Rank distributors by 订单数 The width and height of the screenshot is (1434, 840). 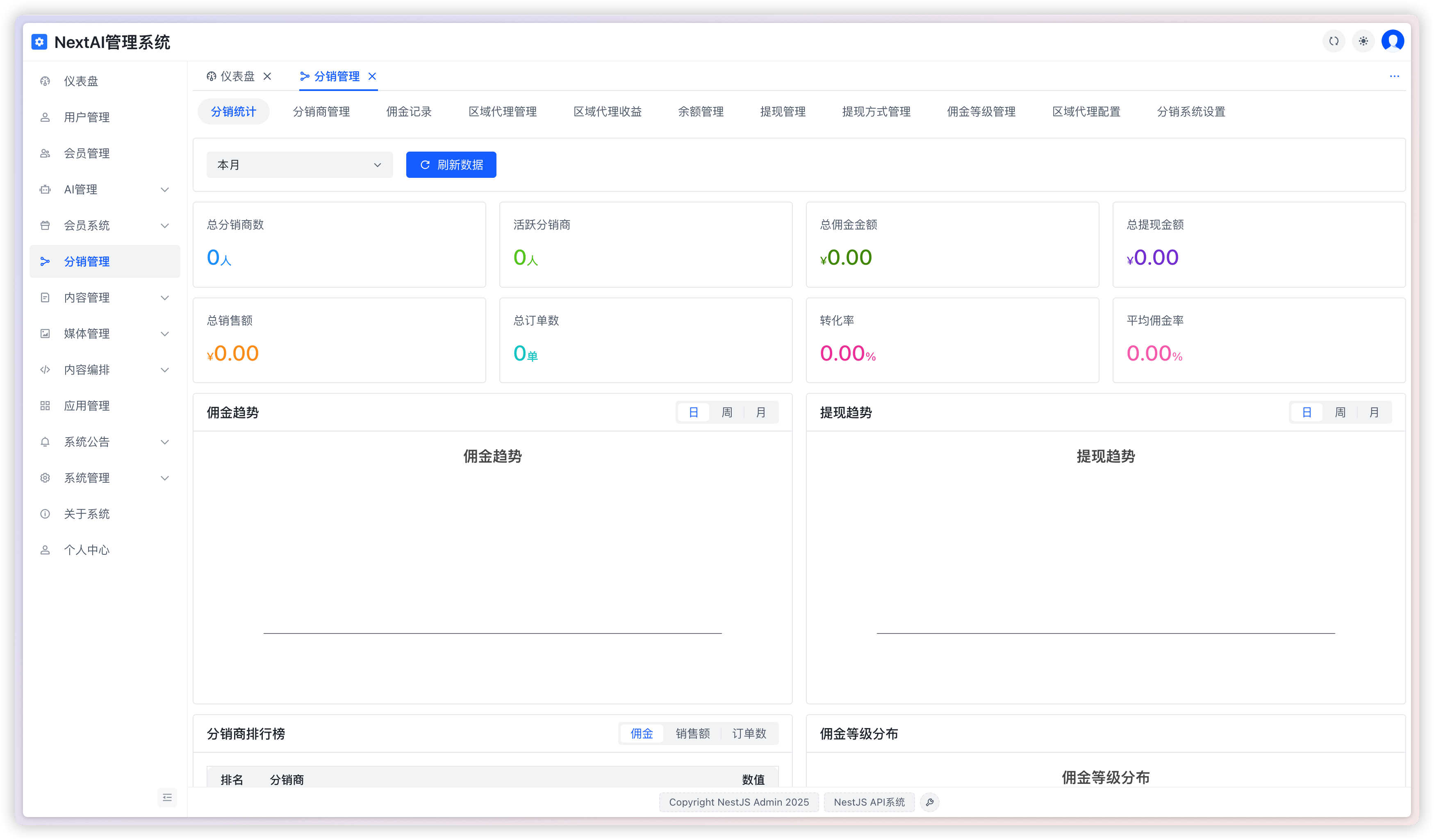click(x=749, y=733)
